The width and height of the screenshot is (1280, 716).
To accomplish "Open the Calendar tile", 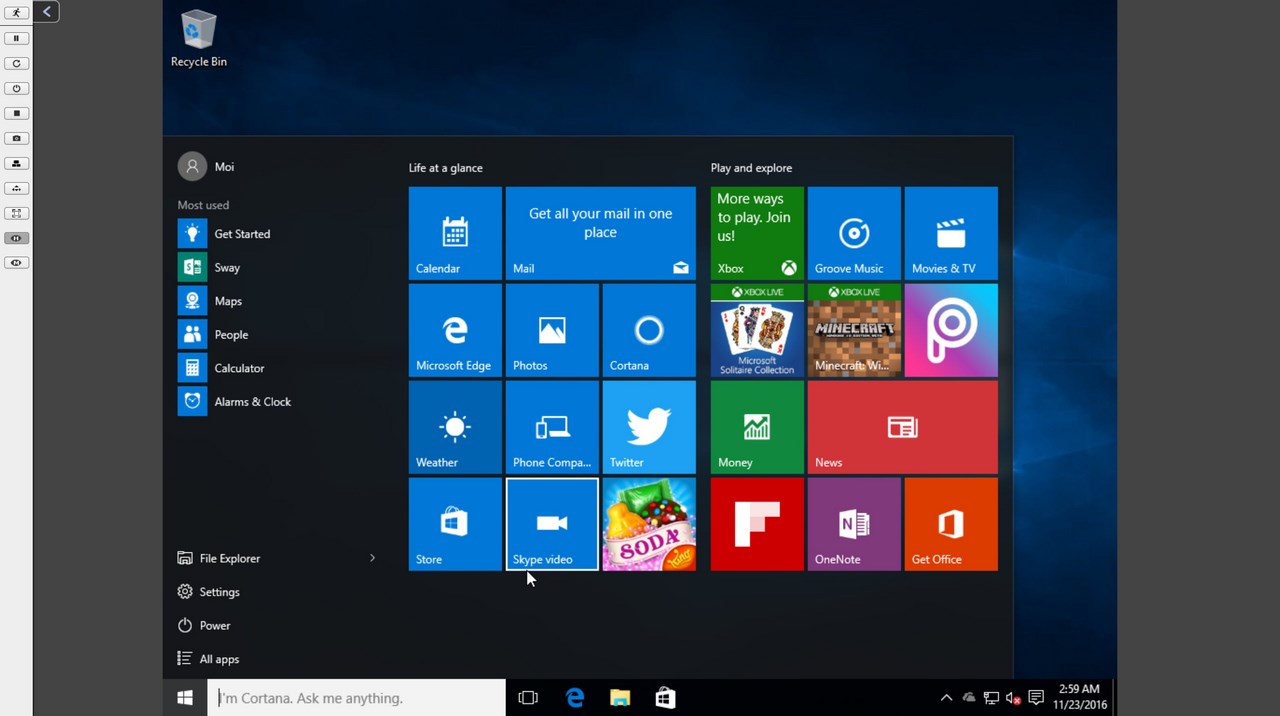I will 455,233.
